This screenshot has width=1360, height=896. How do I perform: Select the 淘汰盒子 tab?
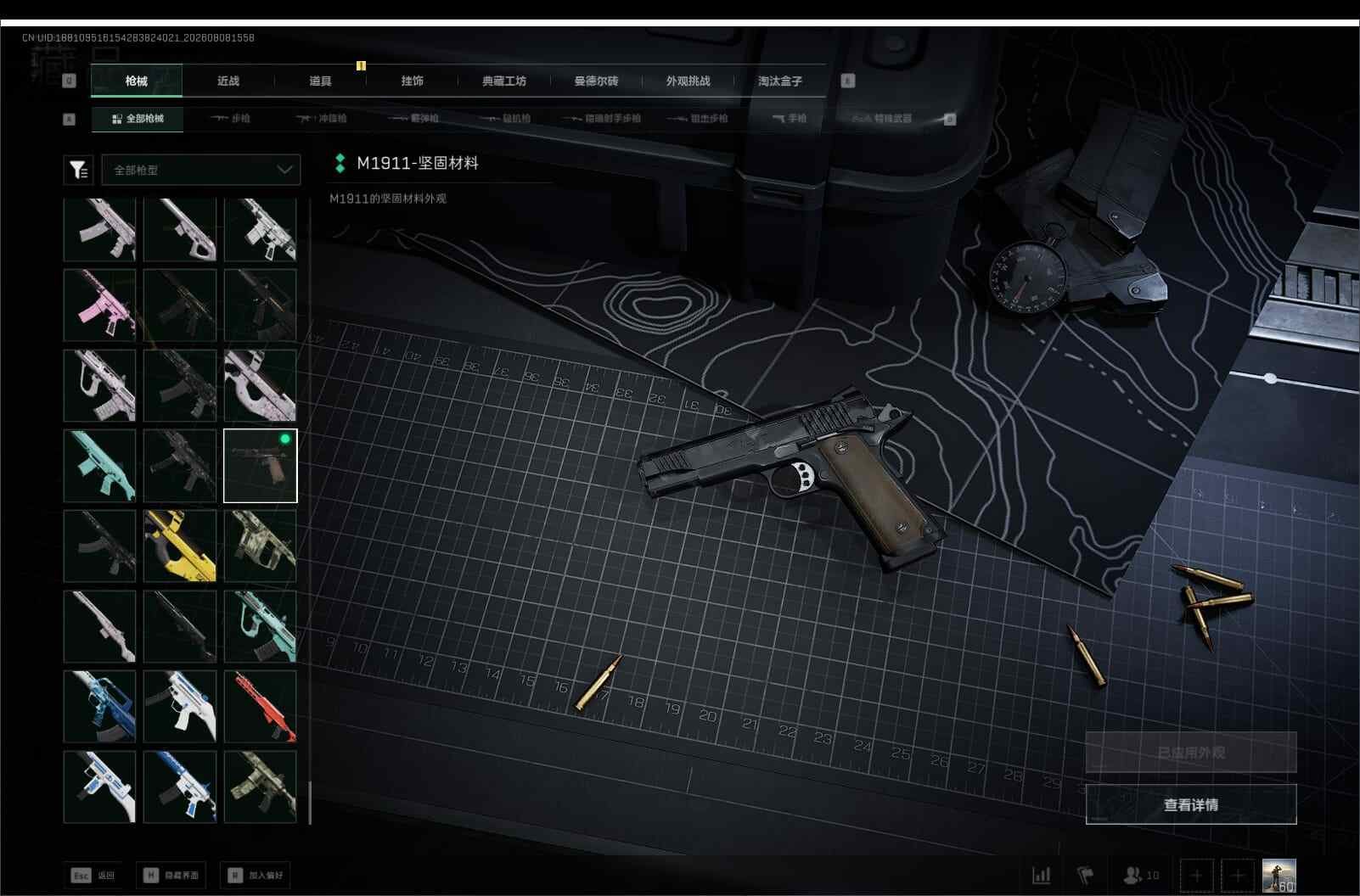point(780,81)
